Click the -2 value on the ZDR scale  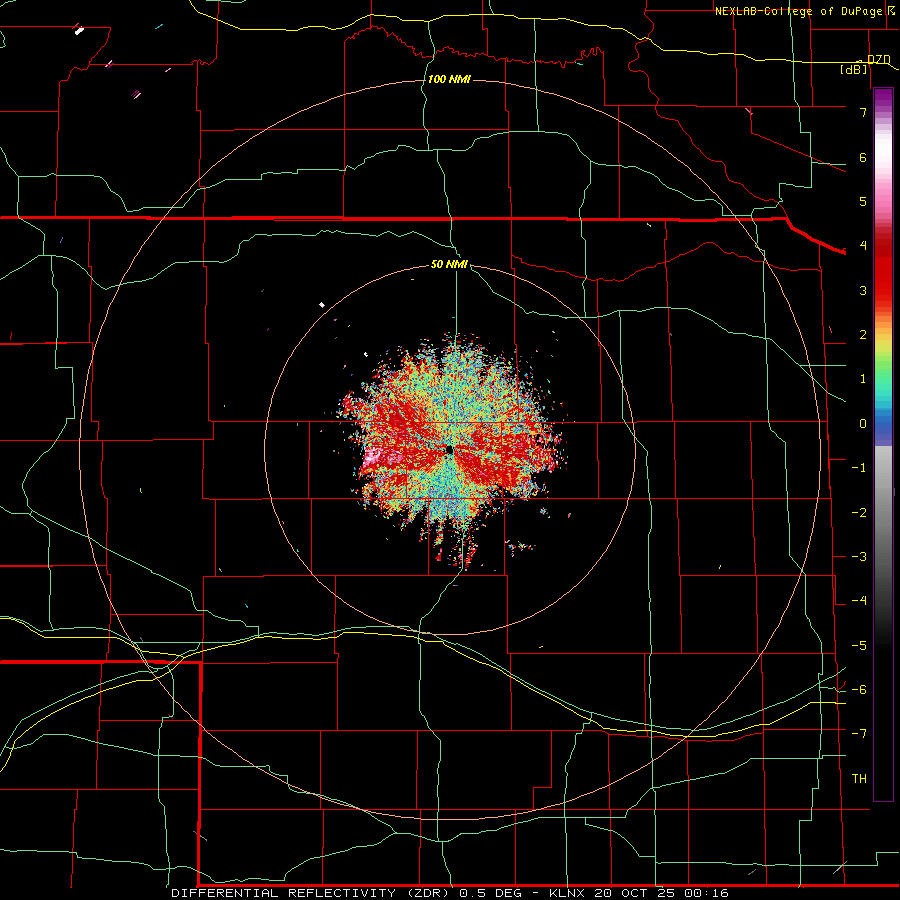click(x=859, y=513)
